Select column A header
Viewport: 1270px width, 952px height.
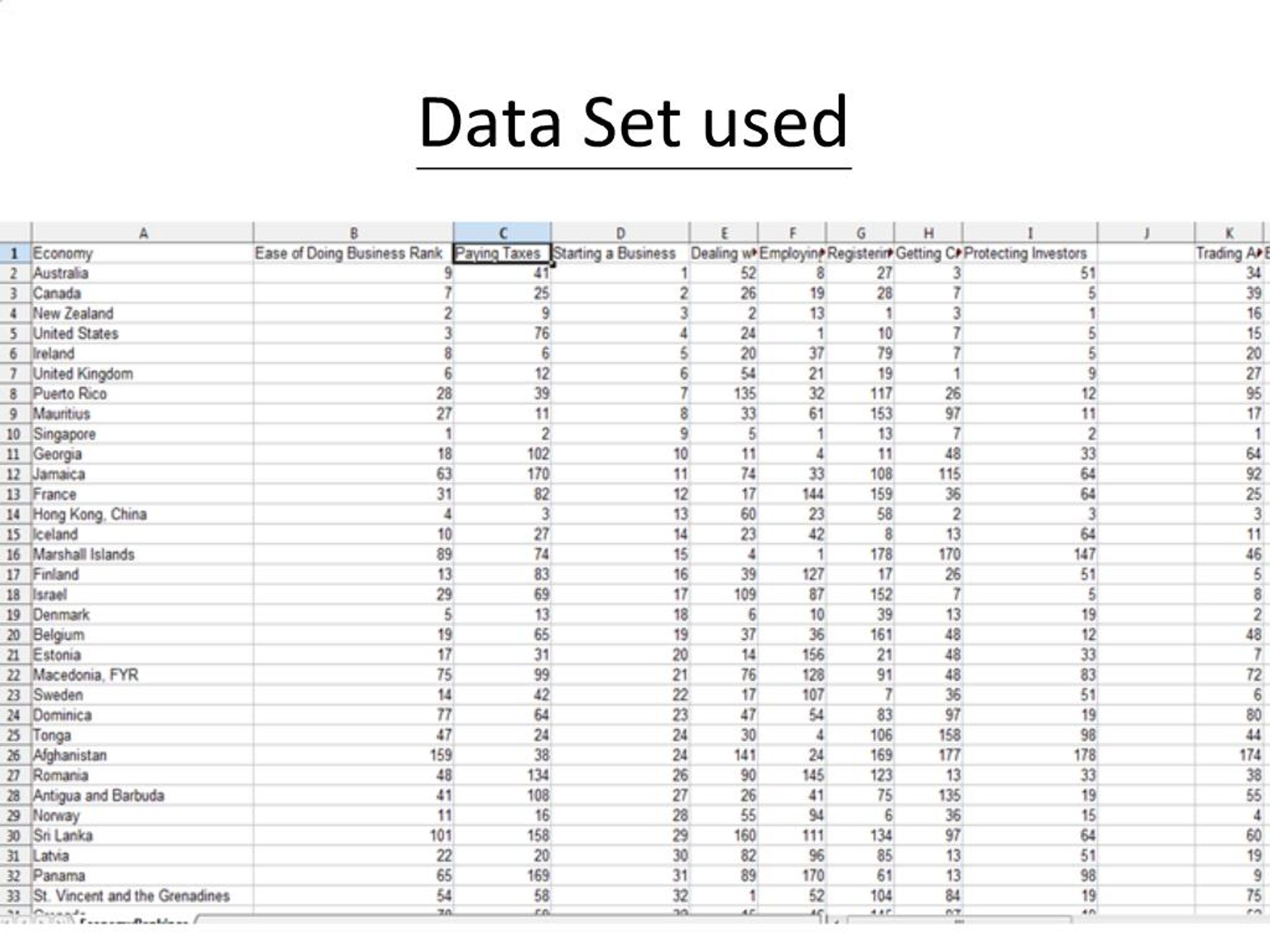[x=142, y=233]
